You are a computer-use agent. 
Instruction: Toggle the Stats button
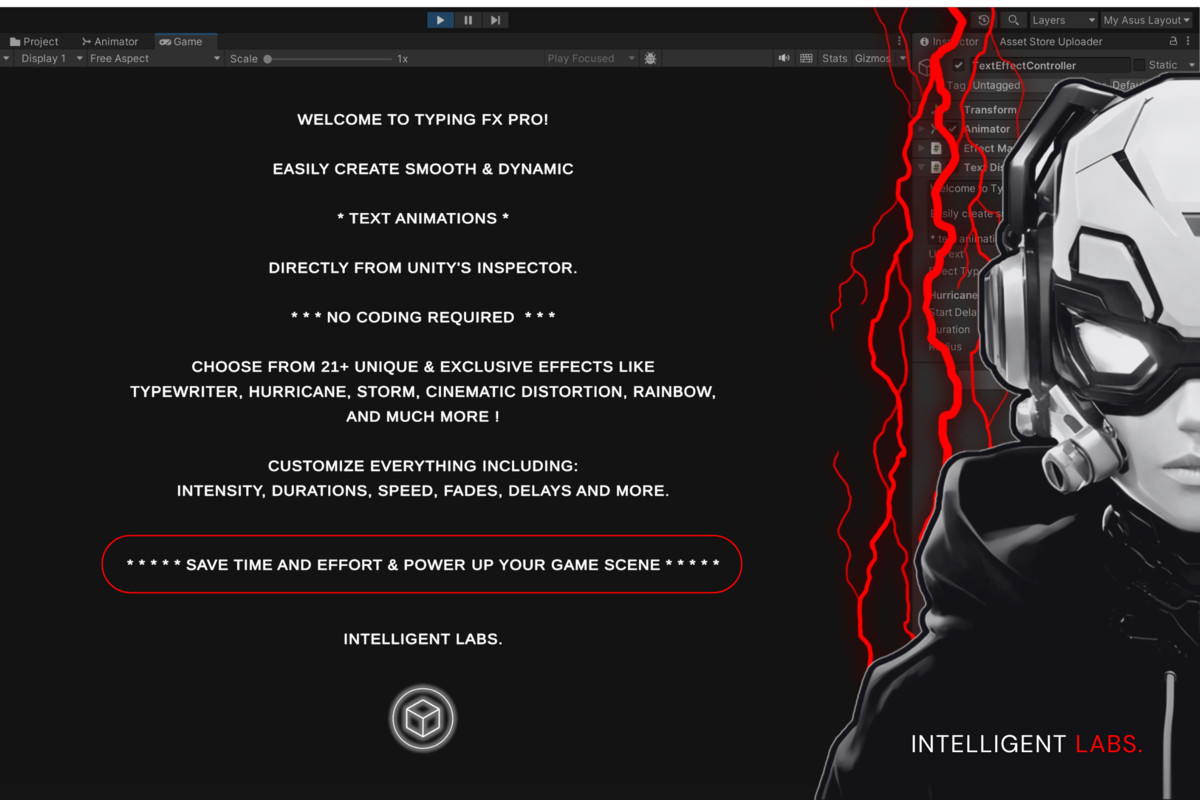pos(834,59)
